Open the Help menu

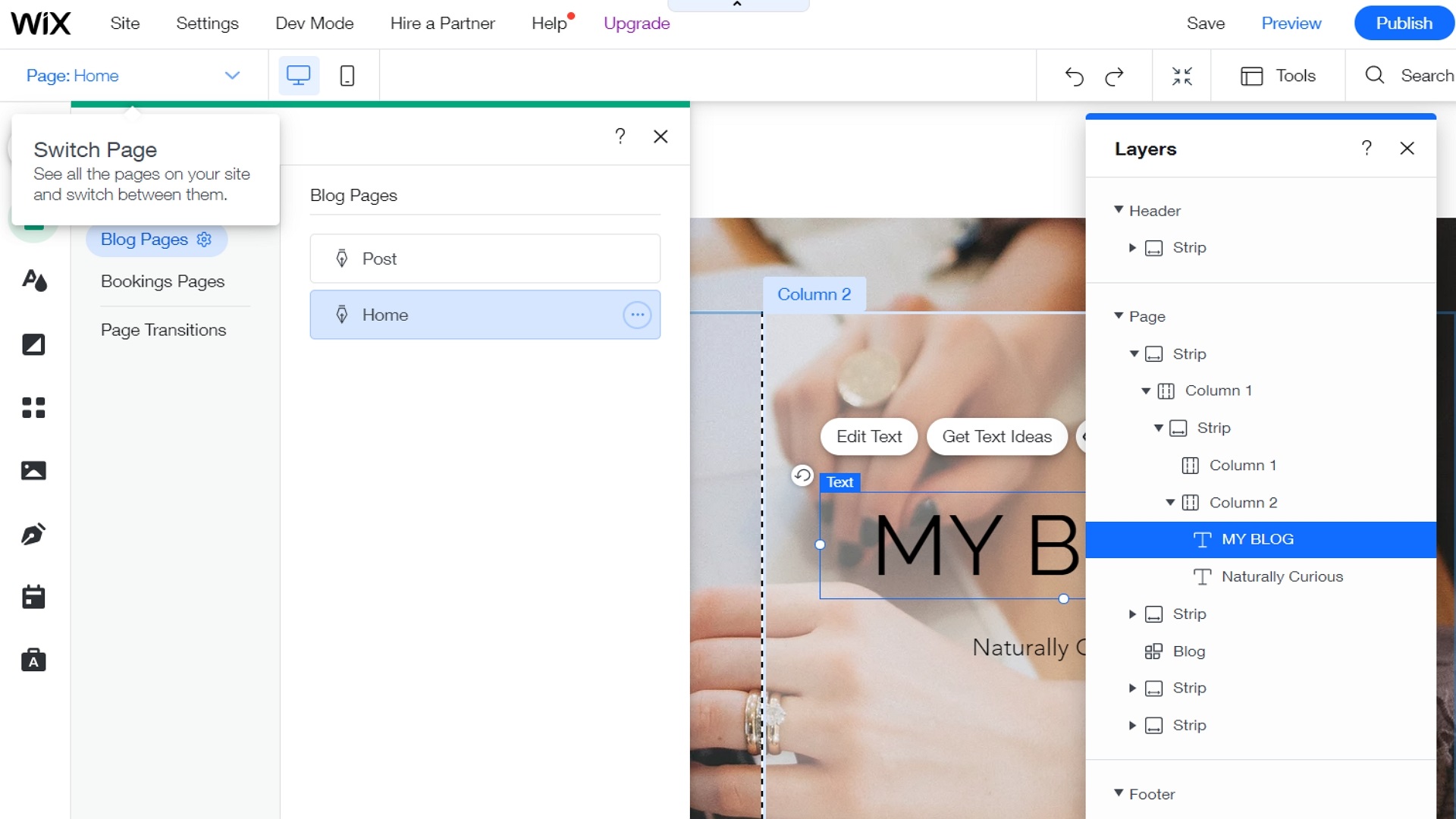[x=550, y=24]
